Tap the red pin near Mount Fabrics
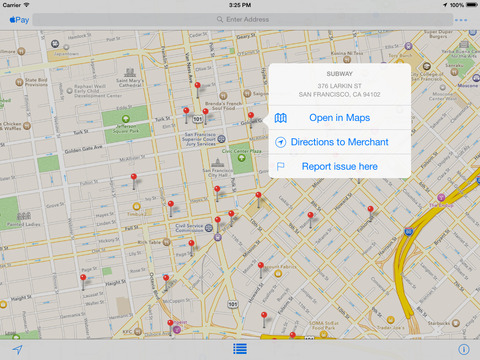The height and width of the screenshot is (360, 480). click(x=261, y=266)
